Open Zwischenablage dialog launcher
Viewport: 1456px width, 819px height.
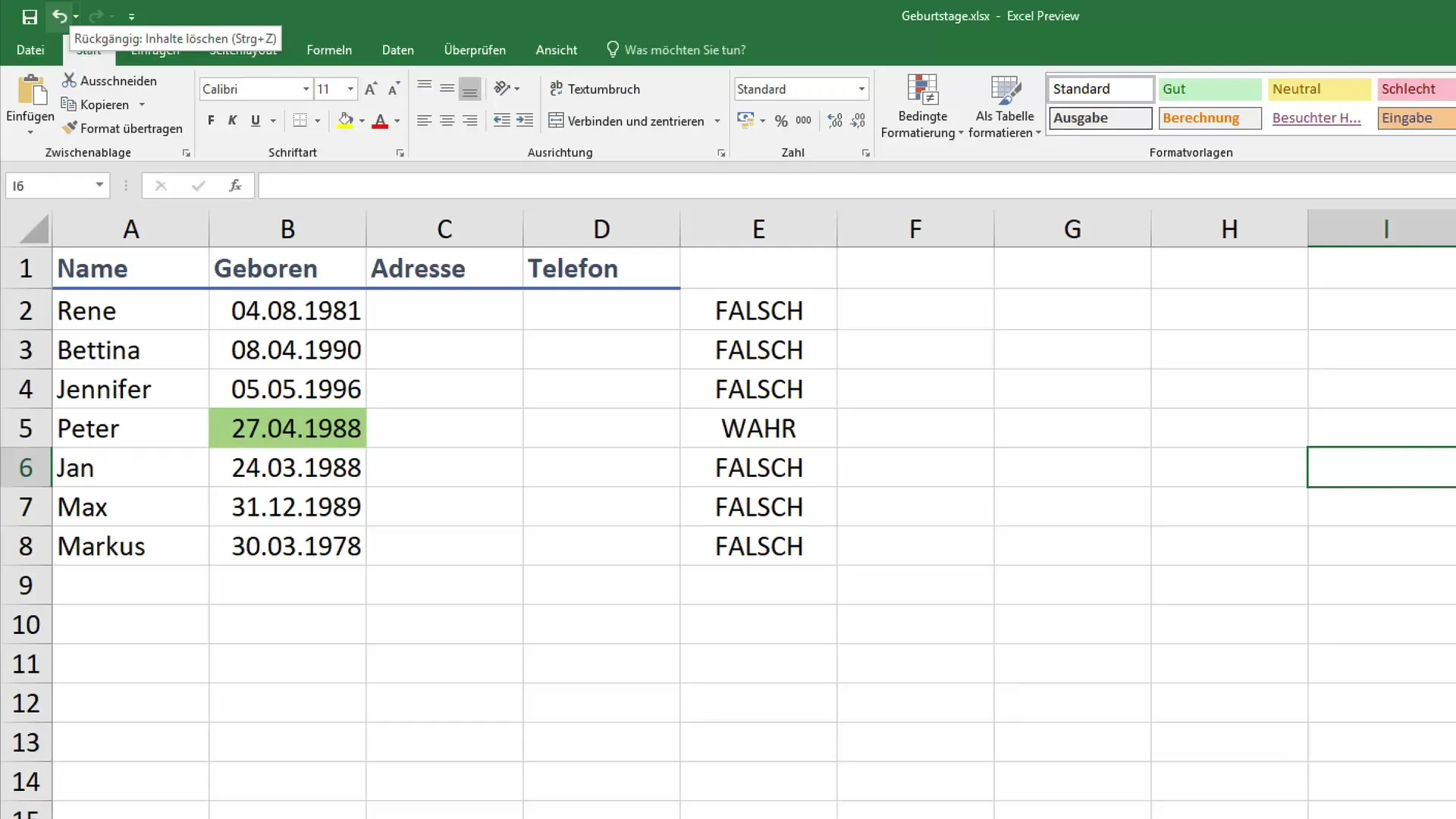point(187,153)
